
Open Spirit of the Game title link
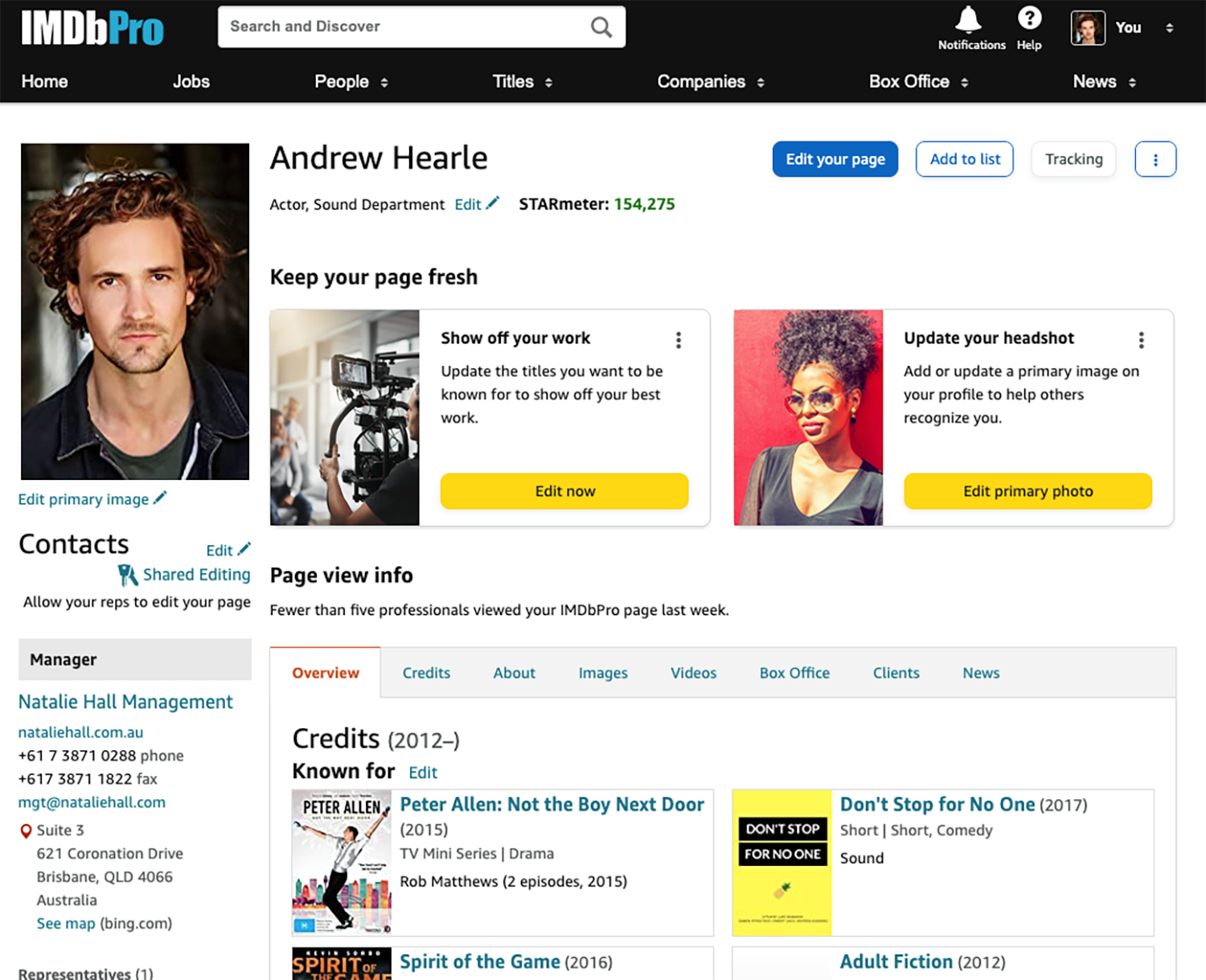pos(480,962)
